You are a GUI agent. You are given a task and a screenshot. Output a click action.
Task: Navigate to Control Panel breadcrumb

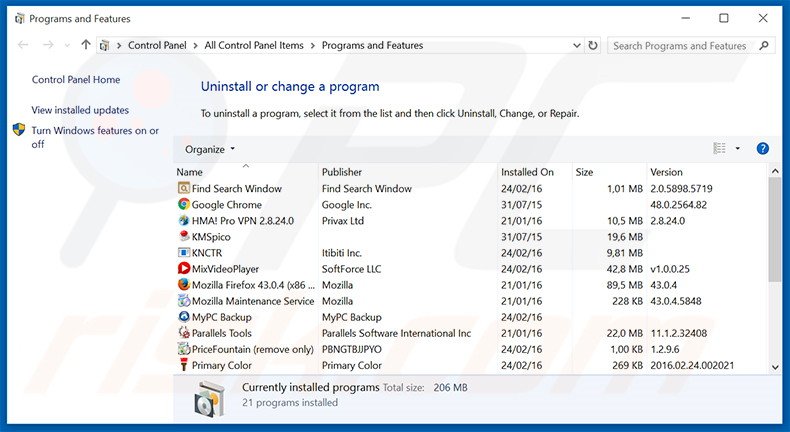pos(157,45)
